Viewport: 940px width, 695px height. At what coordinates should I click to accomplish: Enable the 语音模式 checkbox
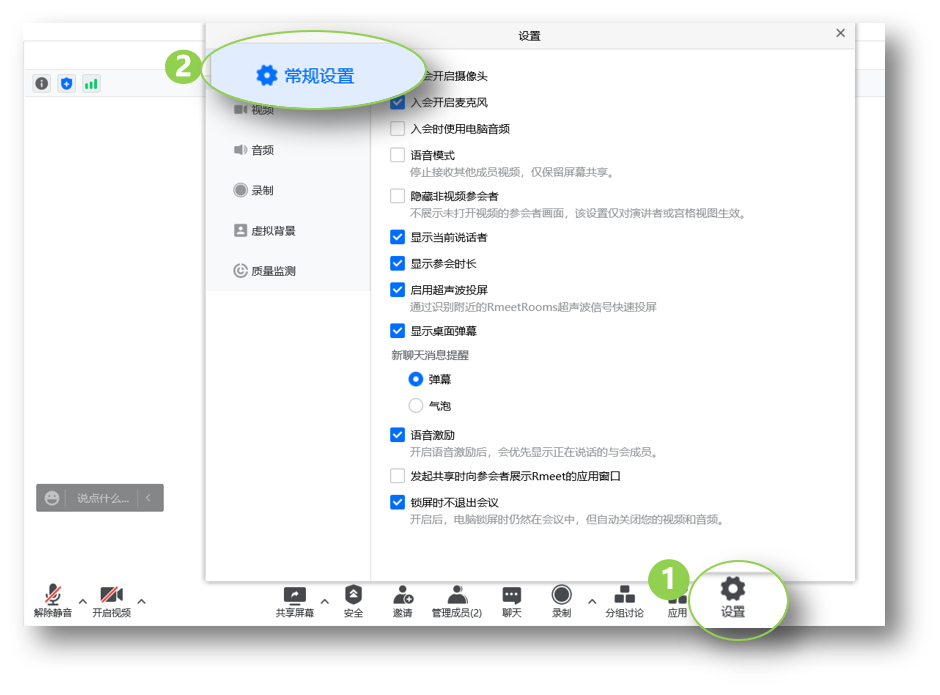[x=398, y=155]
